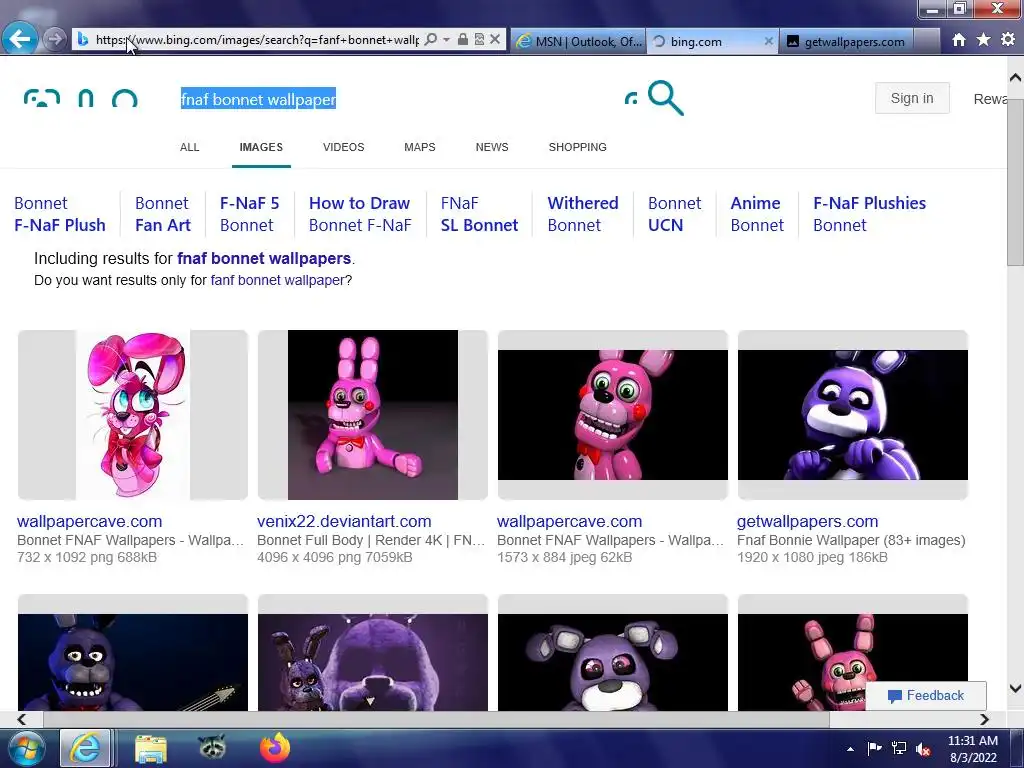Image resolution: width=1024 pixels, height=768 pixels.
Task: Click the teal Bing search magnifier button
Action: tap(665, 98)
